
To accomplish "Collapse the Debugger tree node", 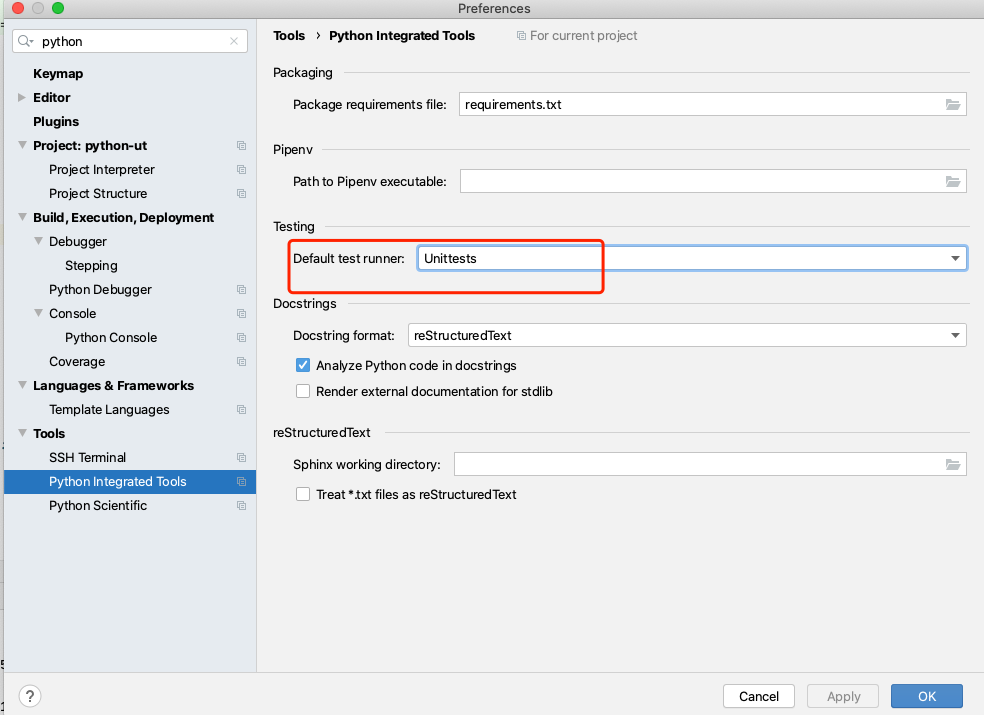I will tap(38, 242).
